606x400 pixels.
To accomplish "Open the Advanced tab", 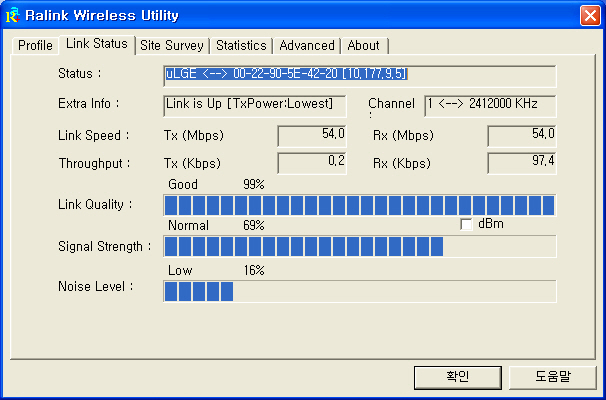I will (307, 46).
